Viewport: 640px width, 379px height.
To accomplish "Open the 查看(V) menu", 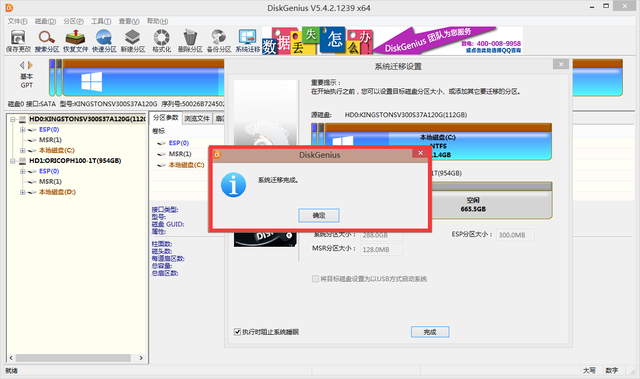I will 129,21.
